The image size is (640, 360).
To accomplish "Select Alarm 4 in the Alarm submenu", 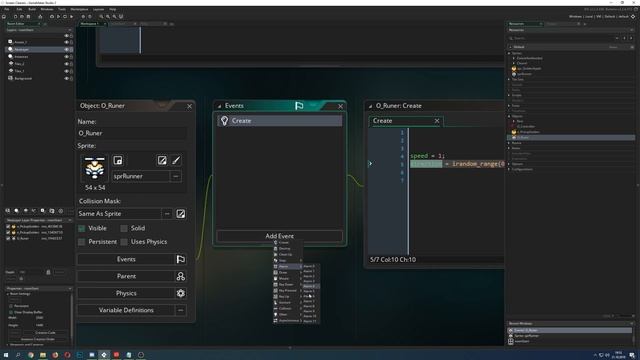I will point(311,287).
